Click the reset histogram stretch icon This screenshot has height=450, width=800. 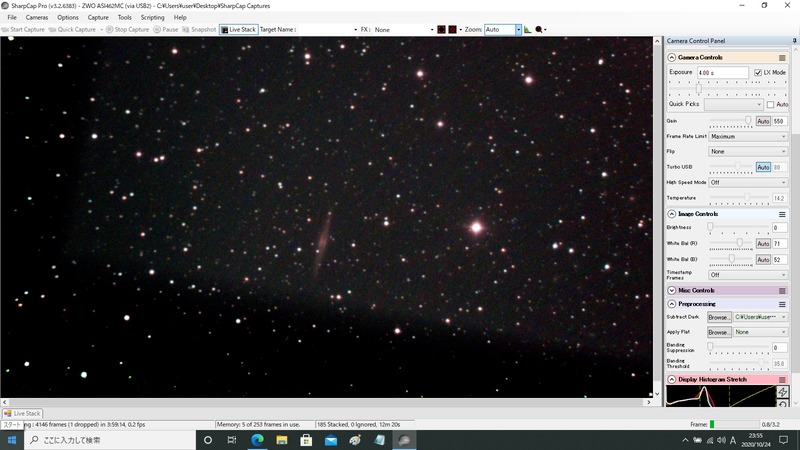(x=783, y=404)
